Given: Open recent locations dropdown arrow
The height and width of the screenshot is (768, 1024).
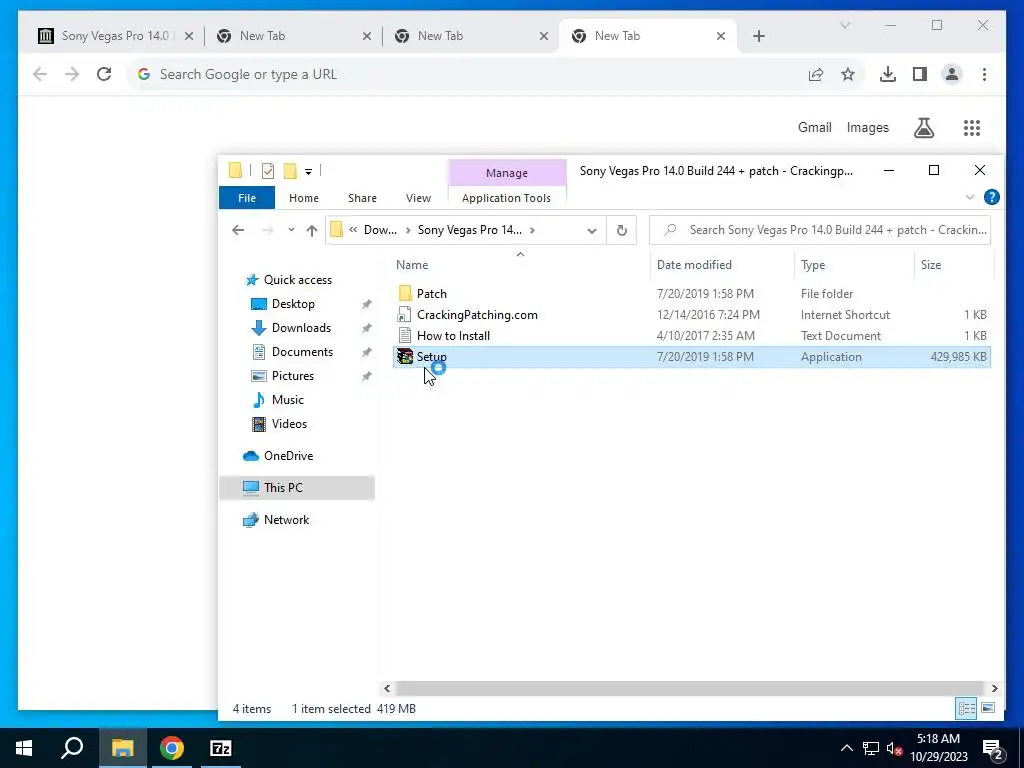Looking at the screenshot, I should 291,230.
